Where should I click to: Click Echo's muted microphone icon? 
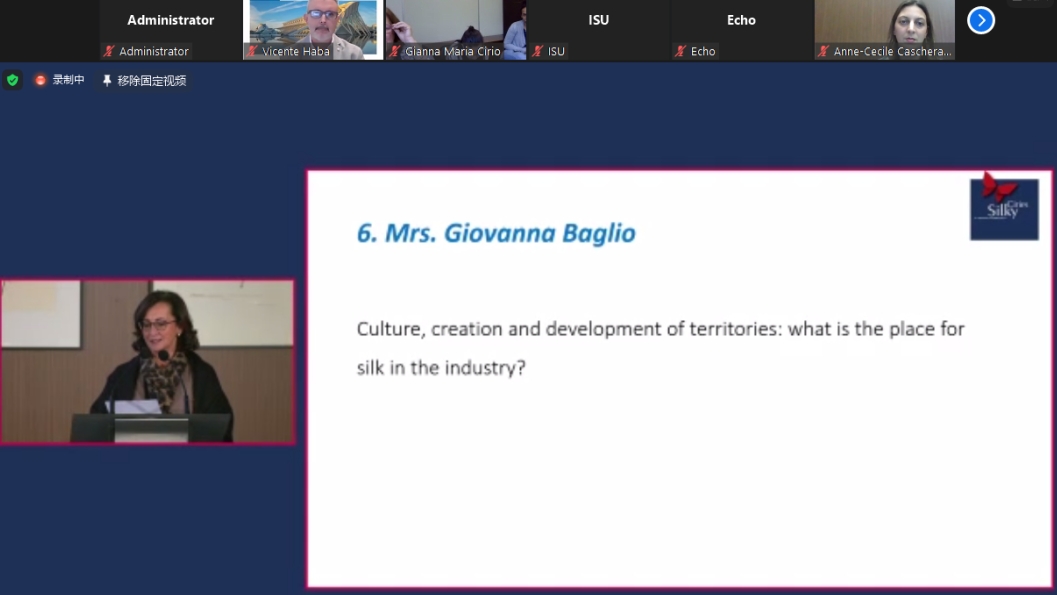(x=681, y=51)
